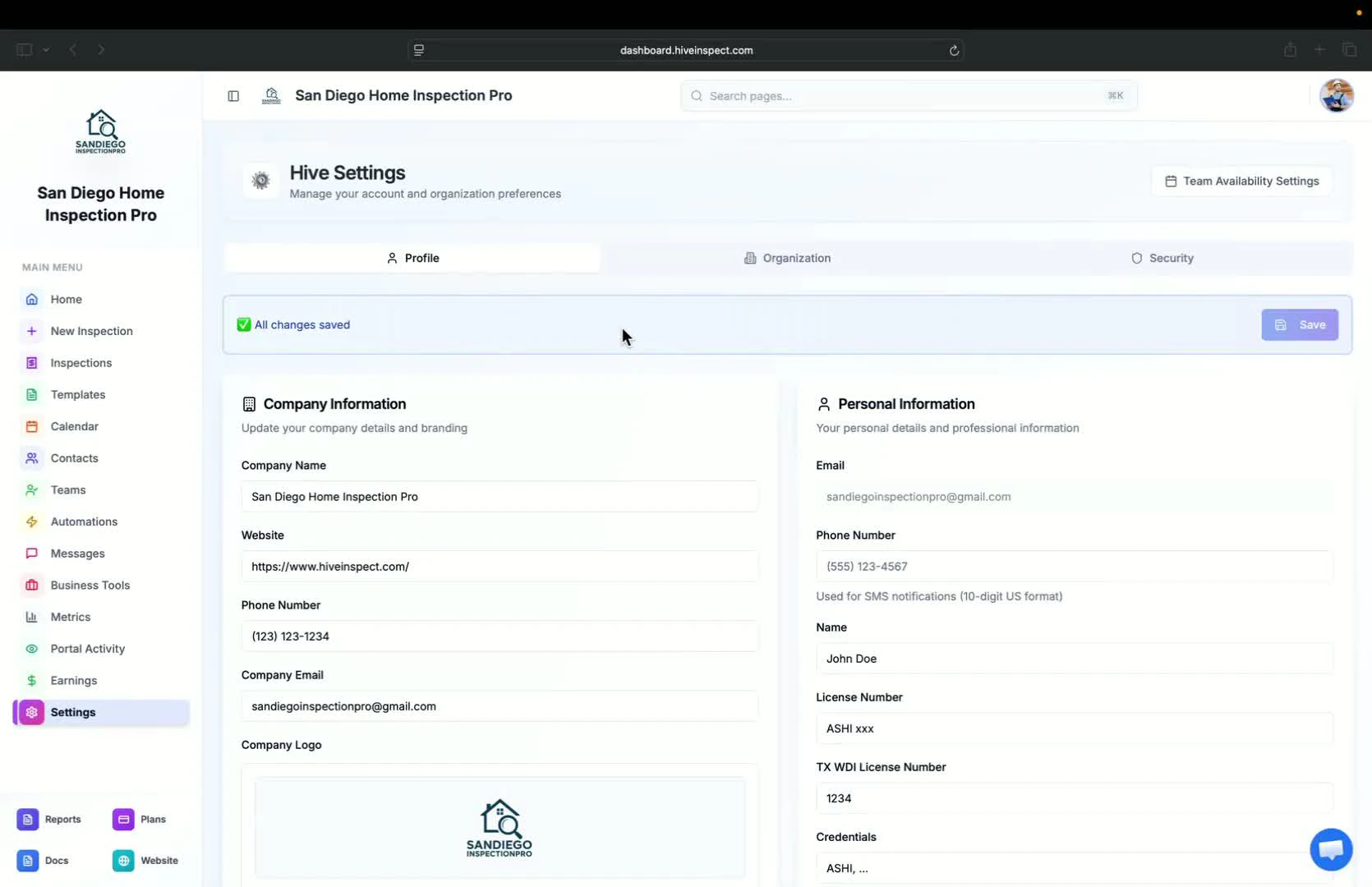Image resolution: width=1372 pixels, height=887 pixels.
Task: Open Team Availability Settings
Action: (1242, 181)
